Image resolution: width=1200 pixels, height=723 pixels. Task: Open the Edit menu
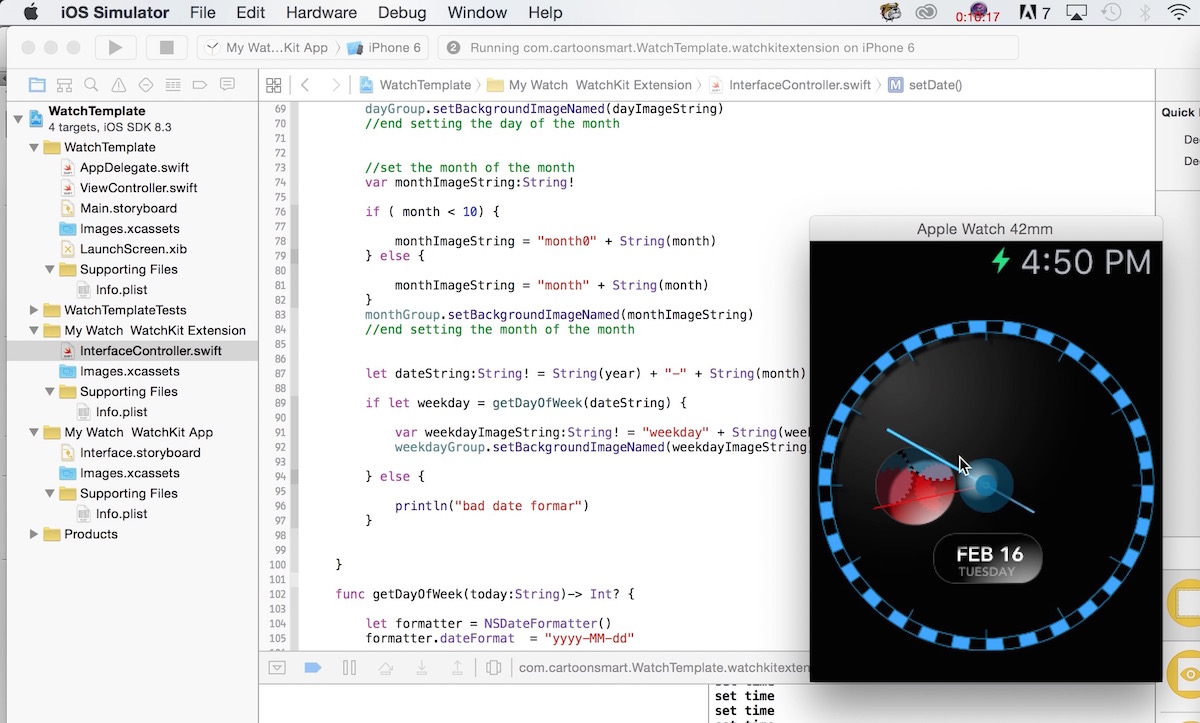[251, 12]
